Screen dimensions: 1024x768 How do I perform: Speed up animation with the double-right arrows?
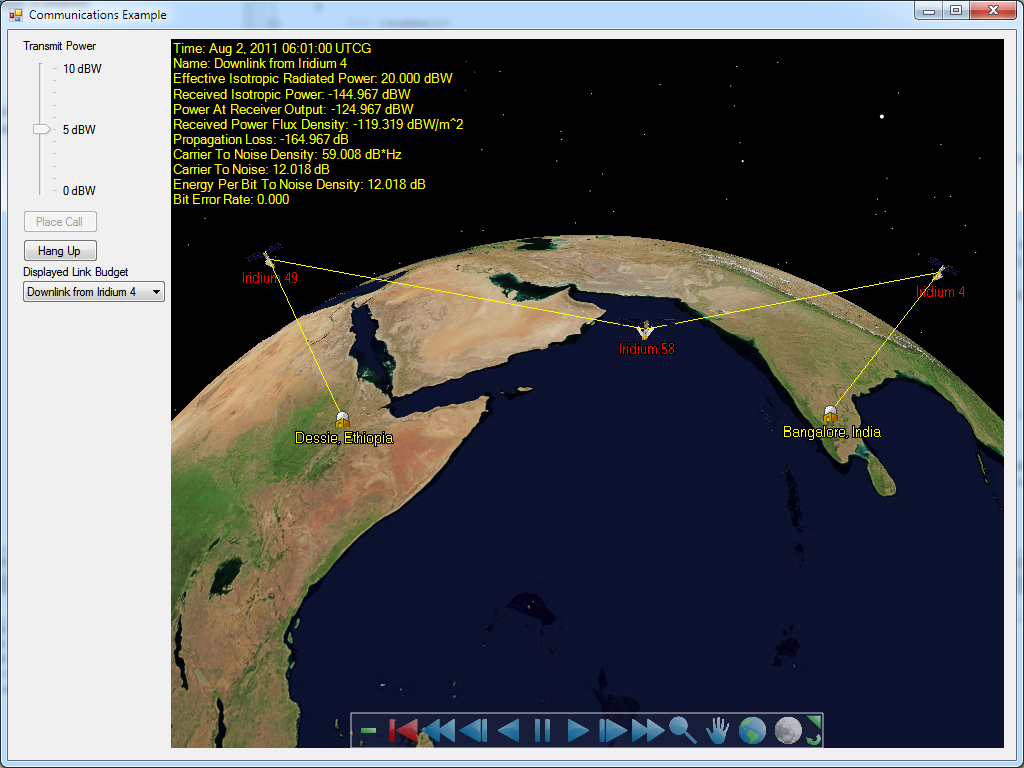click(648, 730)
